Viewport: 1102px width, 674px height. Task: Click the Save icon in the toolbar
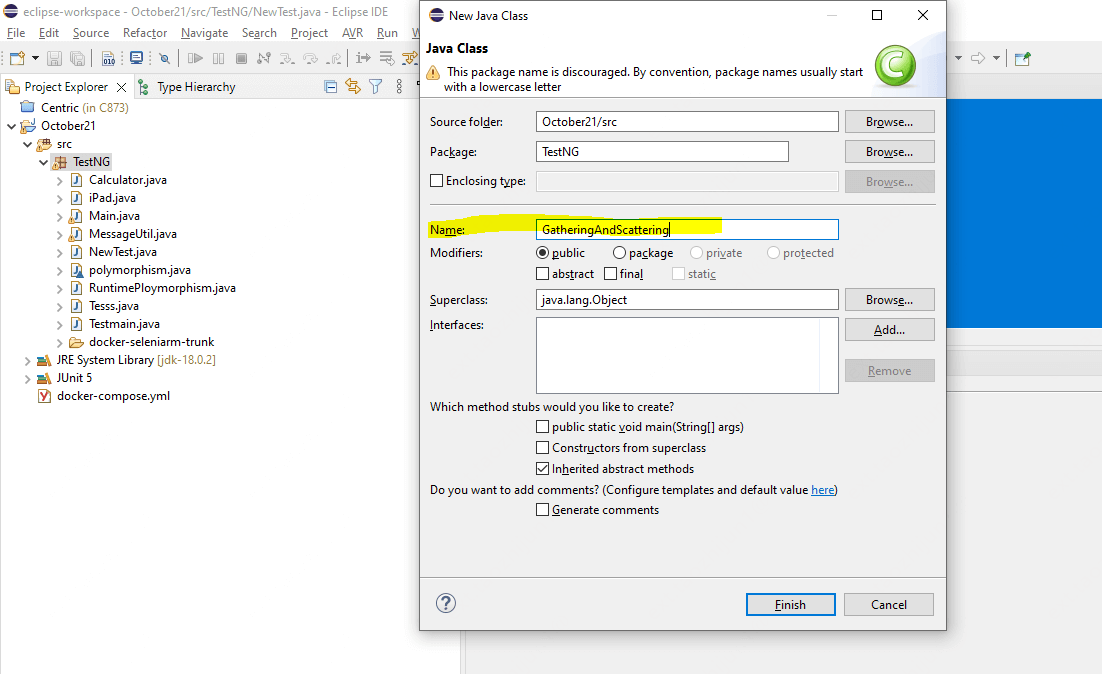click(54, 58)
